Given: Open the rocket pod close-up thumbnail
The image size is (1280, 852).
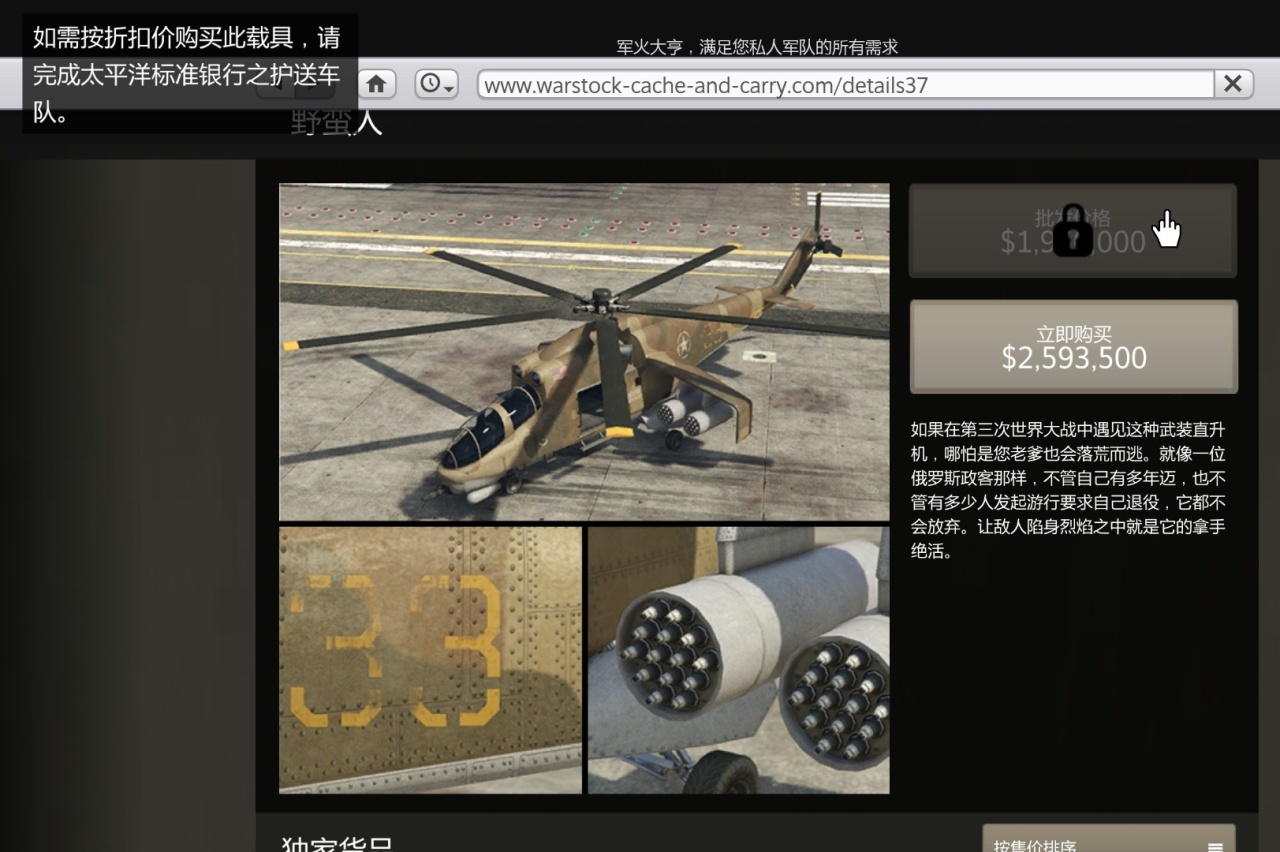Looking at the screenshot, I should coord(738,660).
